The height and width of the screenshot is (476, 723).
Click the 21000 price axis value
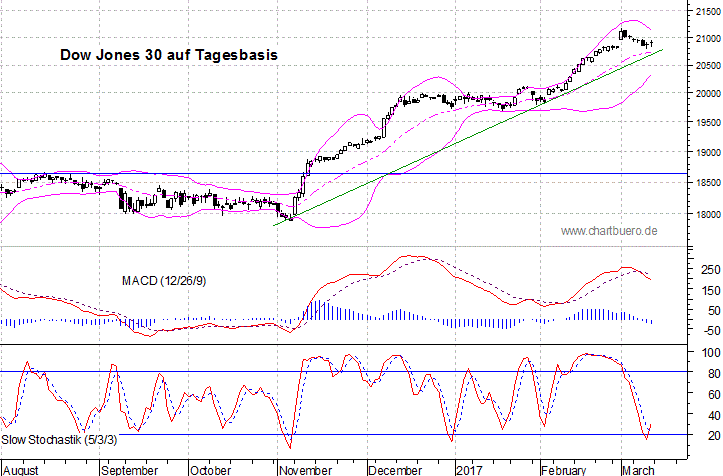click(708, 38)
